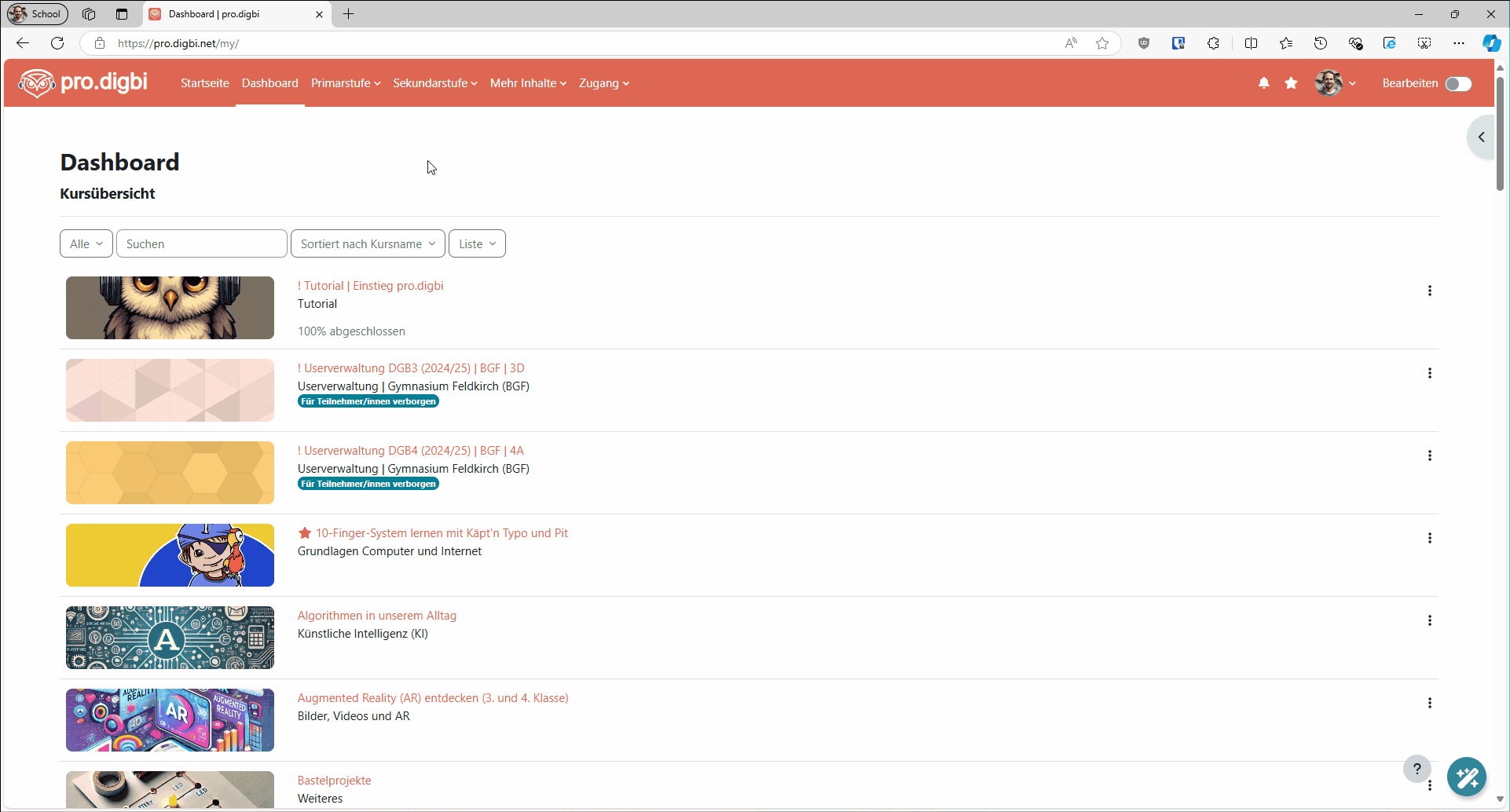The height and width of the screenshot is (812, 1510).
Task: Expand the profile chevron next to the avatar
Action: (1352, 82)
